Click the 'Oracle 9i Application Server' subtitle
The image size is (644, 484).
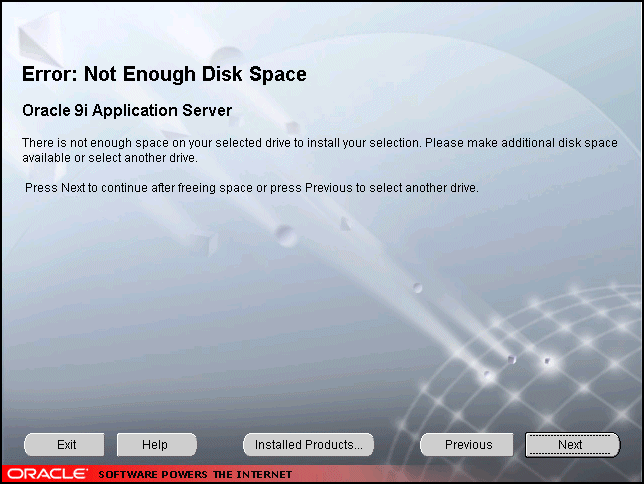coord(127,111)
